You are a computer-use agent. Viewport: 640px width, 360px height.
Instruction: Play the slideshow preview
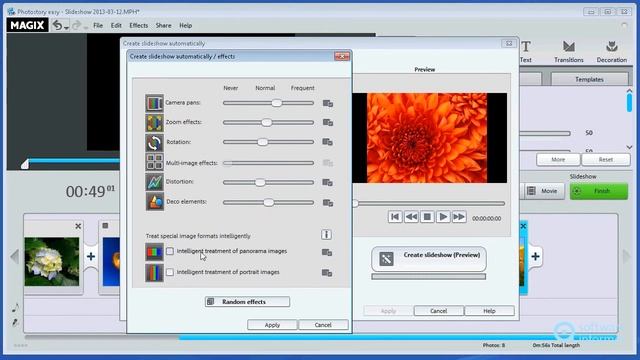click(x=443, y=217)
